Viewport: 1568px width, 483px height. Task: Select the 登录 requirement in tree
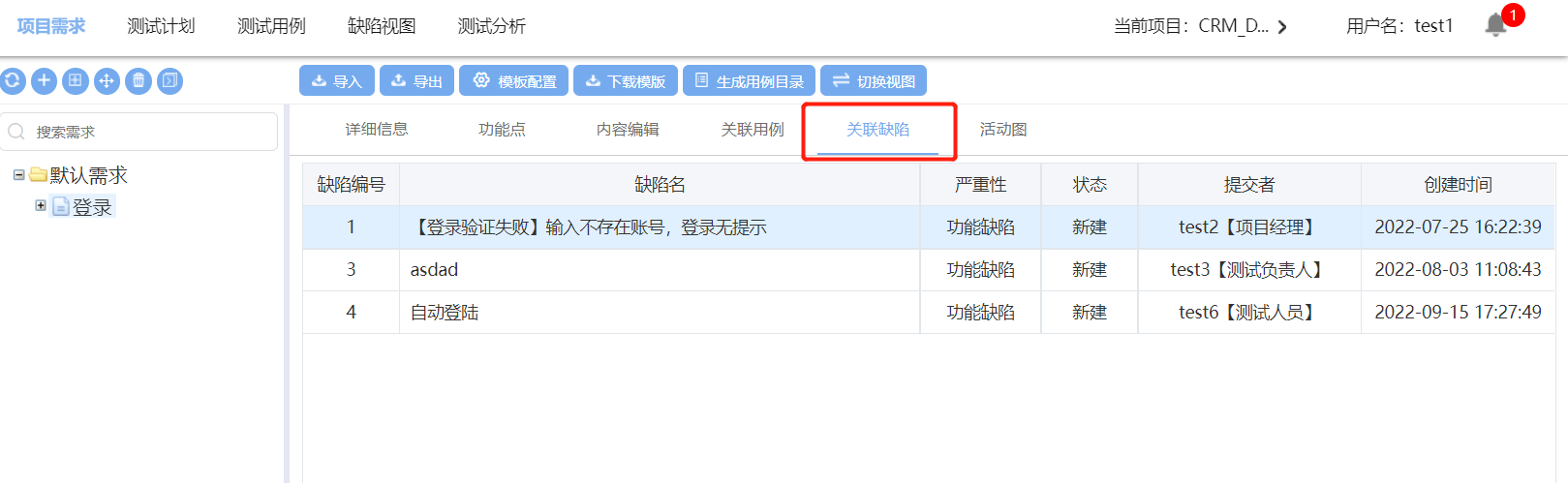click(92, 207)
